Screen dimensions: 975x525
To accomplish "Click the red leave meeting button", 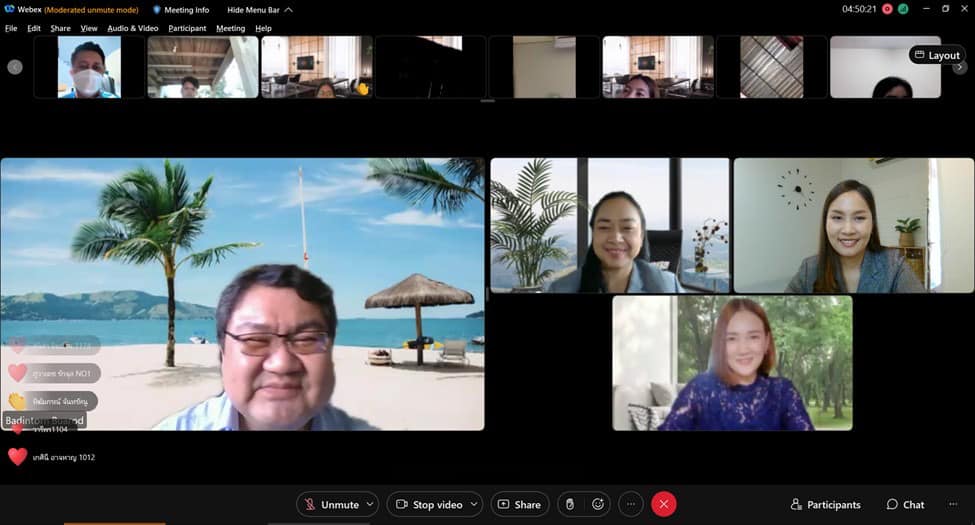I will (663, 505).
